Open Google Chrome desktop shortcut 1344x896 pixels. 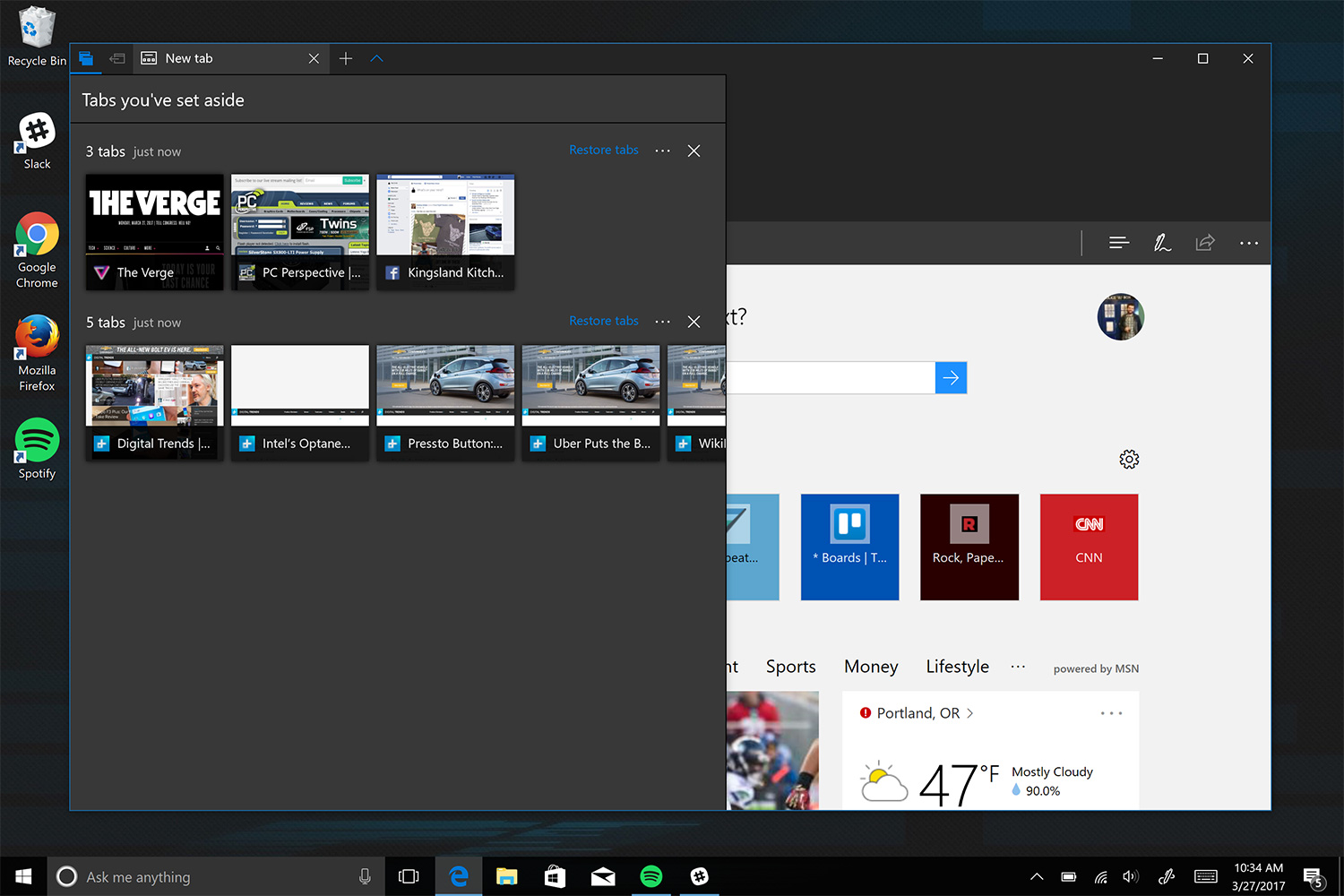(x=37, y=250)
